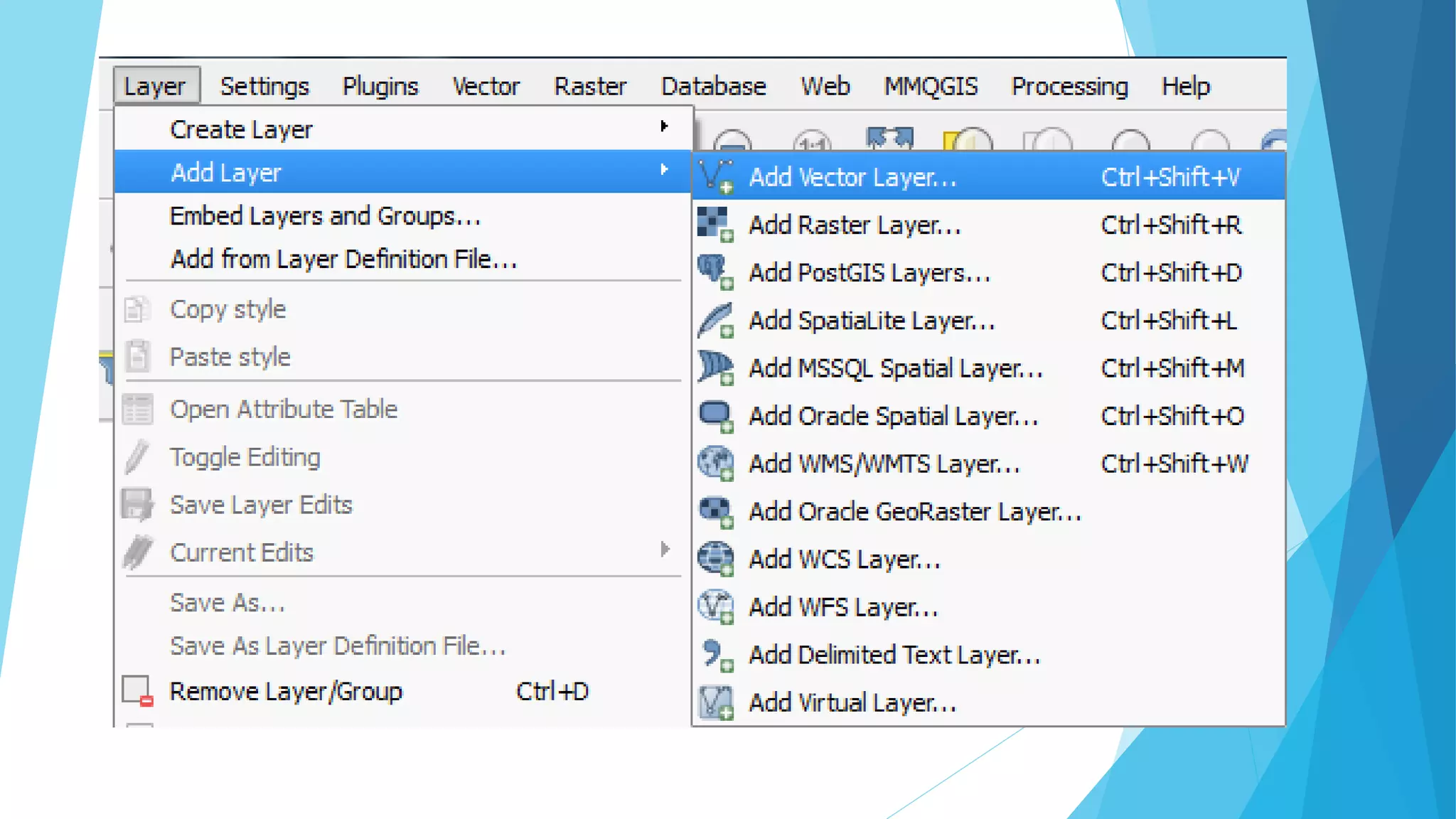1456x819 pixels.
Task: Choose Add WCS Layer option
Action: [845, 560]
